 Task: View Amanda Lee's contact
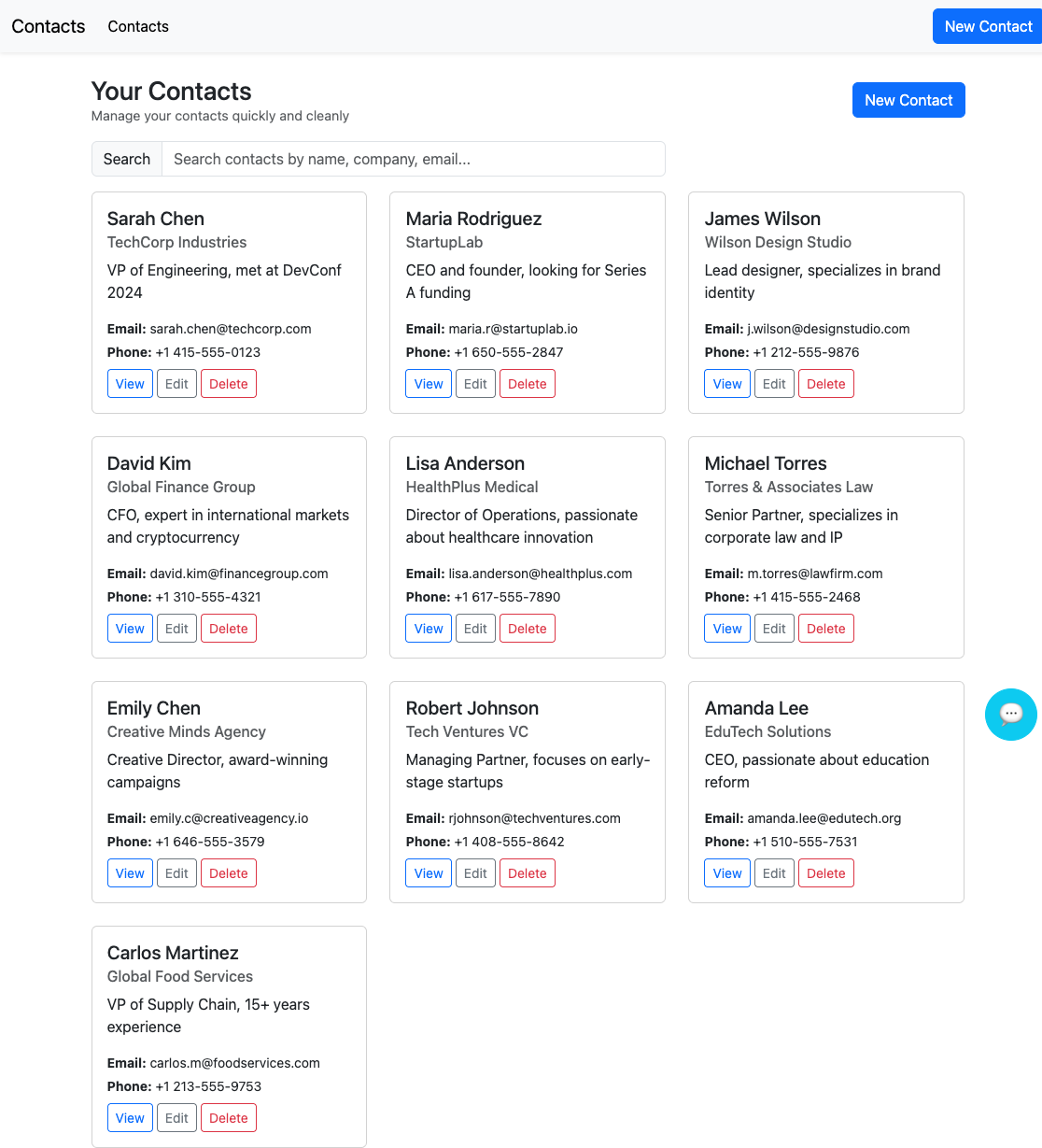727,873
